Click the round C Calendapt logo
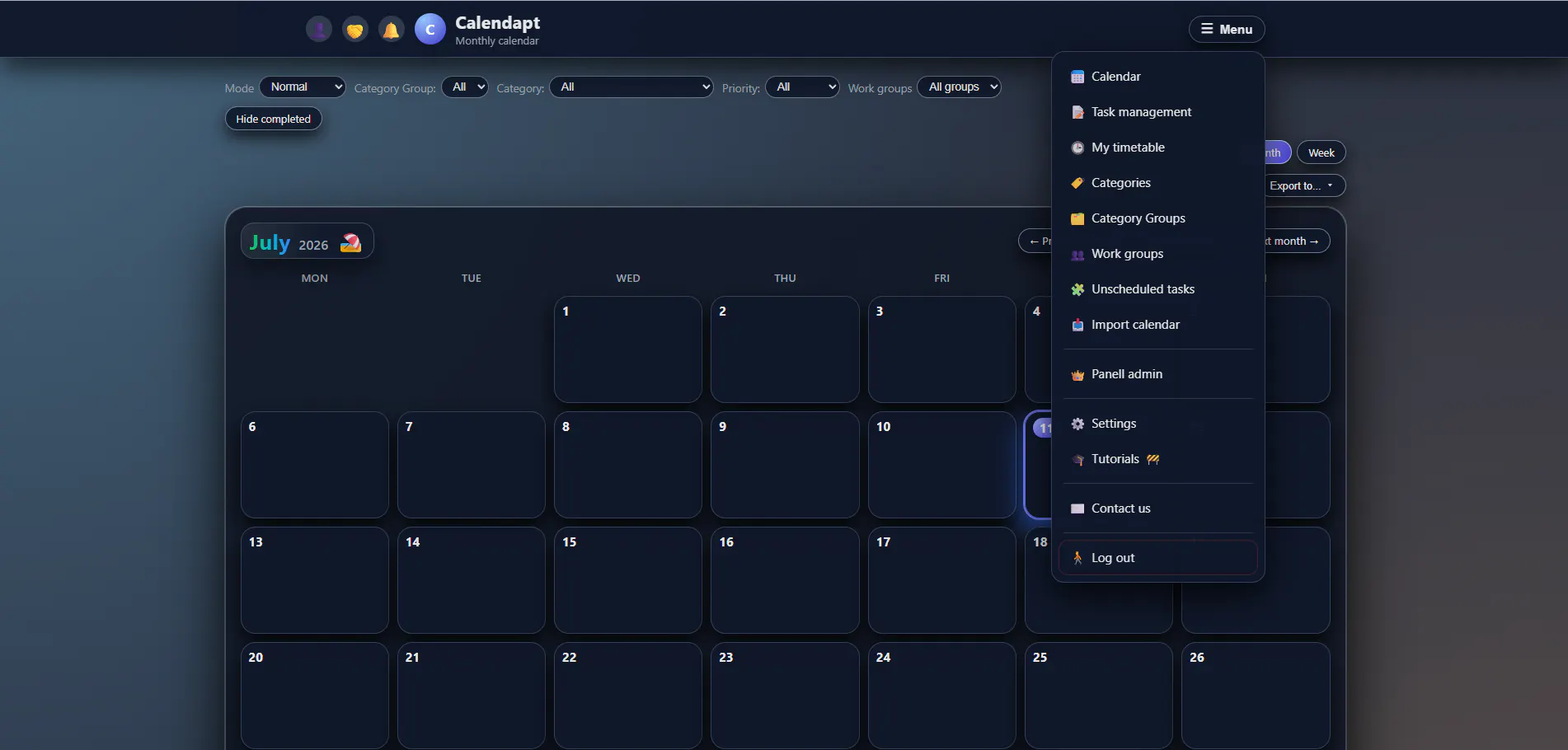 coord(430,29)
